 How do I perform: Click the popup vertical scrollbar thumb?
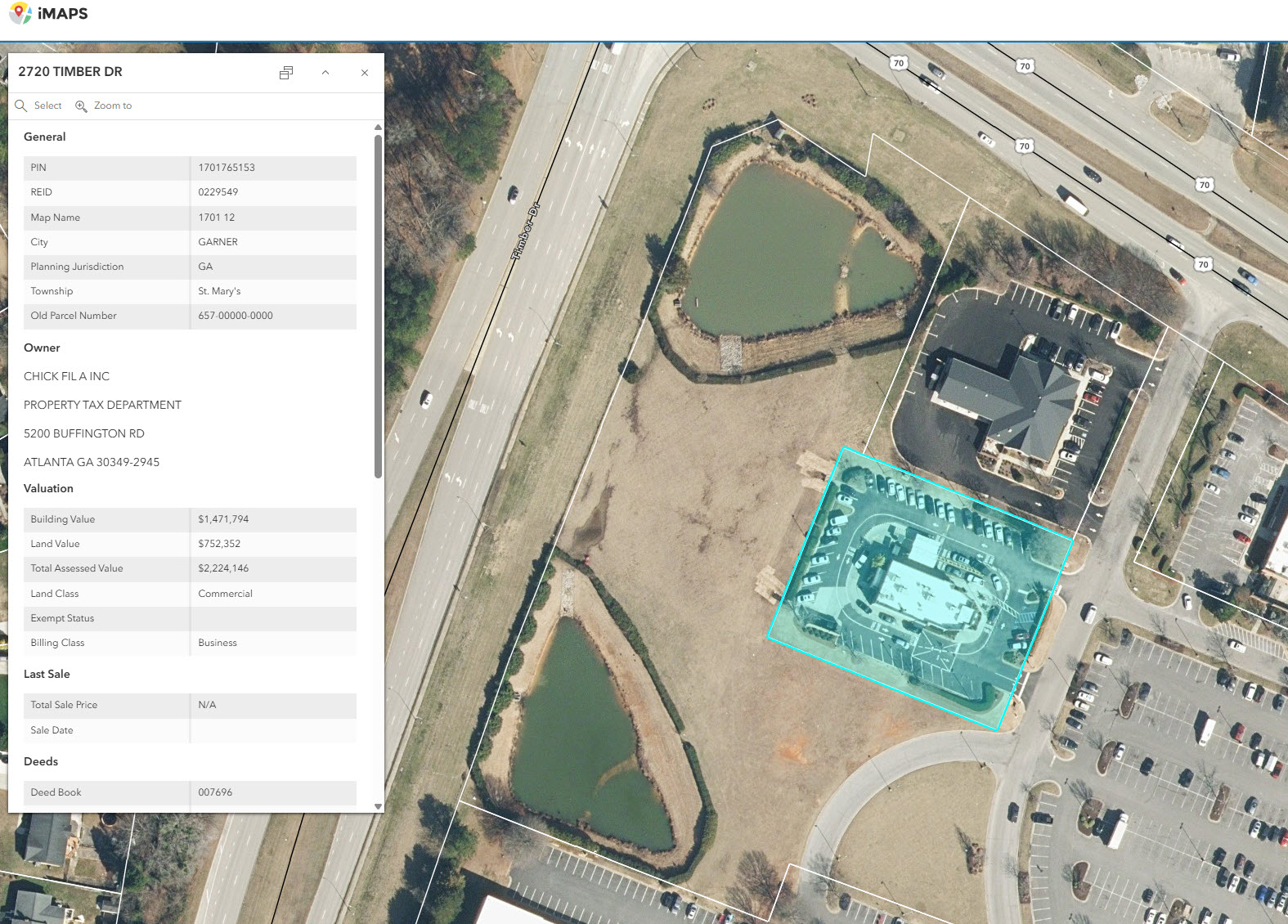[378, 307]
